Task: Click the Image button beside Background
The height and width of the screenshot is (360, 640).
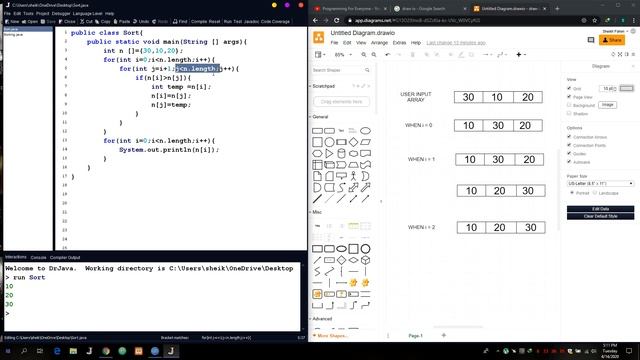Action: click(x=607, y=105)
